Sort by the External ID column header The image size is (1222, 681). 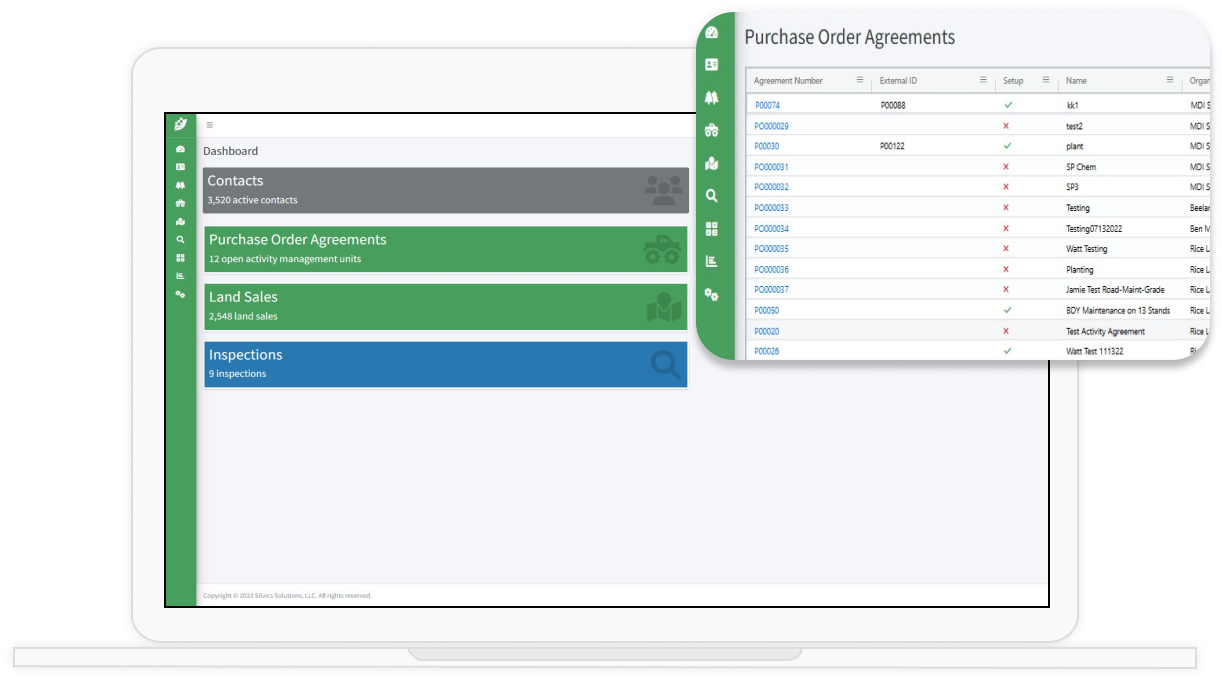pyautogui.click(x=898, y=81)
